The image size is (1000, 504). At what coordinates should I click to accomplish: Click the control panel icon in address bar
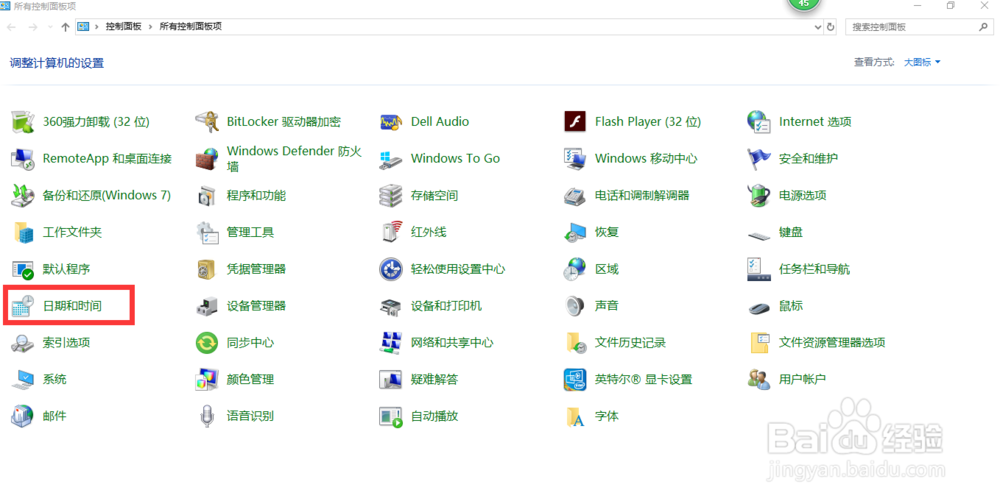point(83,27)
